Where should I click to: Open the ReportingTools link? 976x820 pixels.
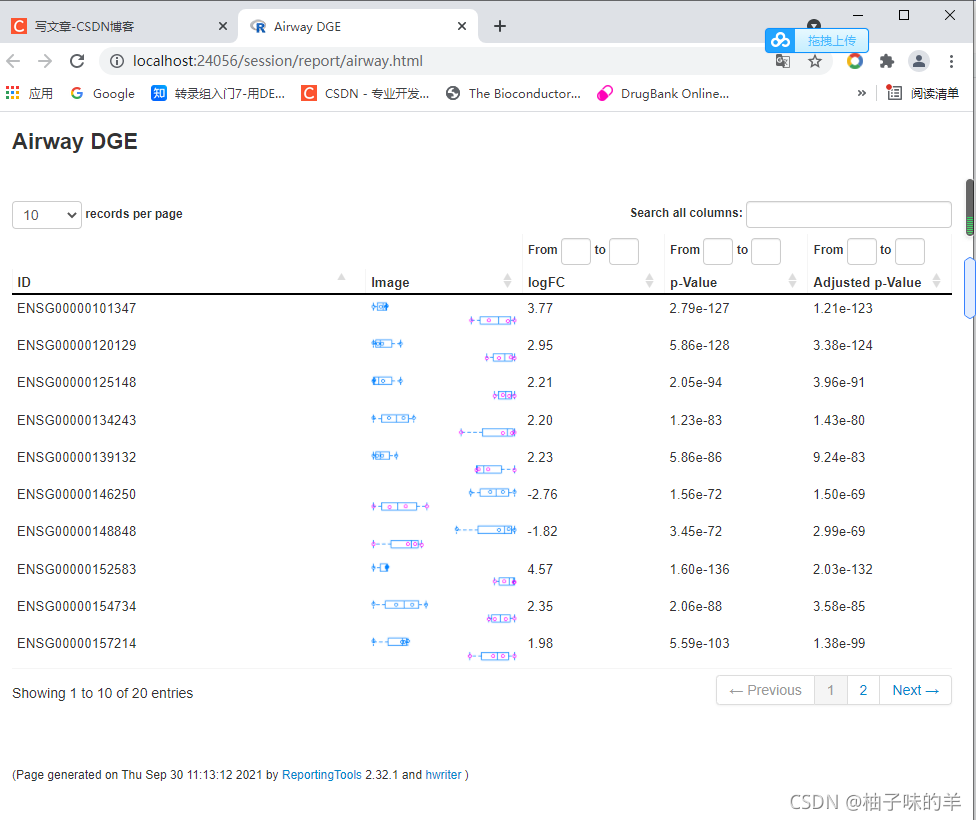tap(321, 774)
